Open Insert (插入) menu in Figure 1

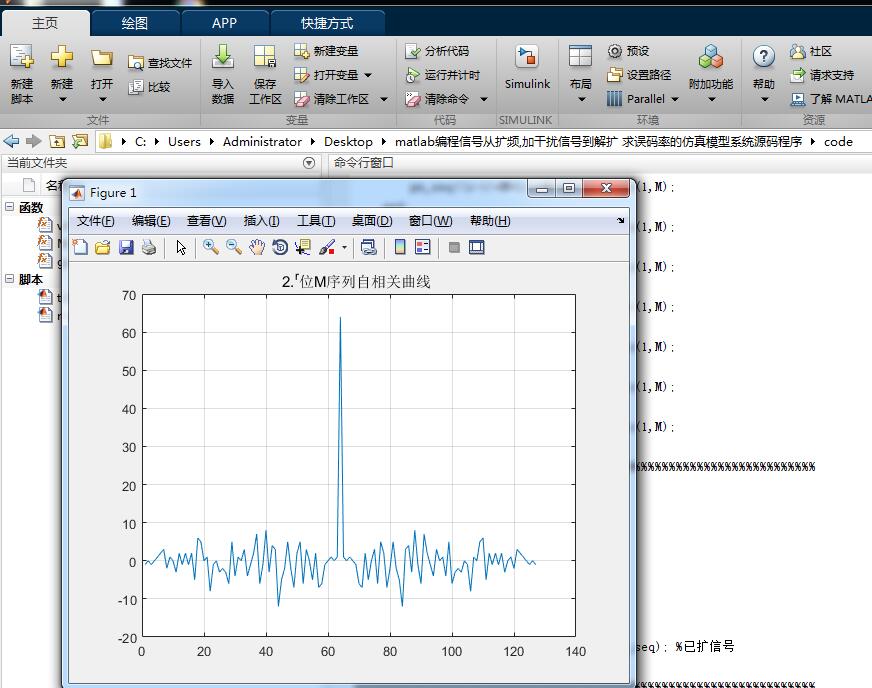point(261,221)
